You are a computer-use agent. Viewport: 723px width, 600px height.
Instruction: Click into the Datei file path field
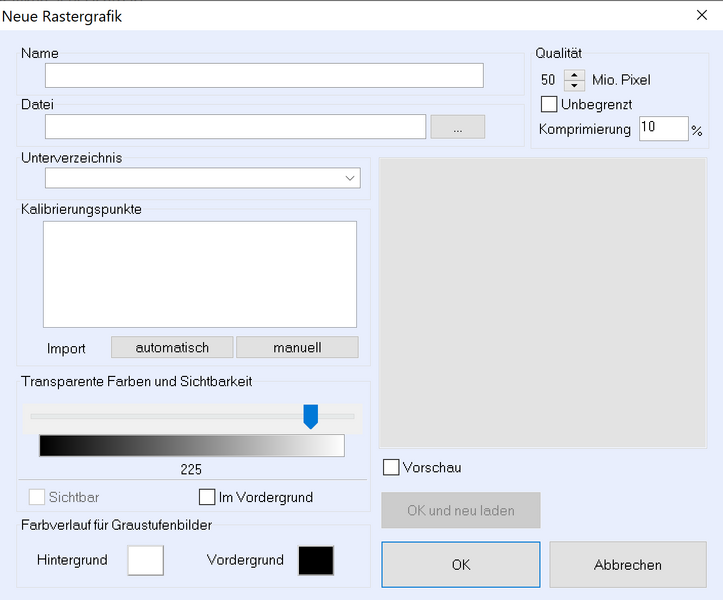[x=235, y=127]
